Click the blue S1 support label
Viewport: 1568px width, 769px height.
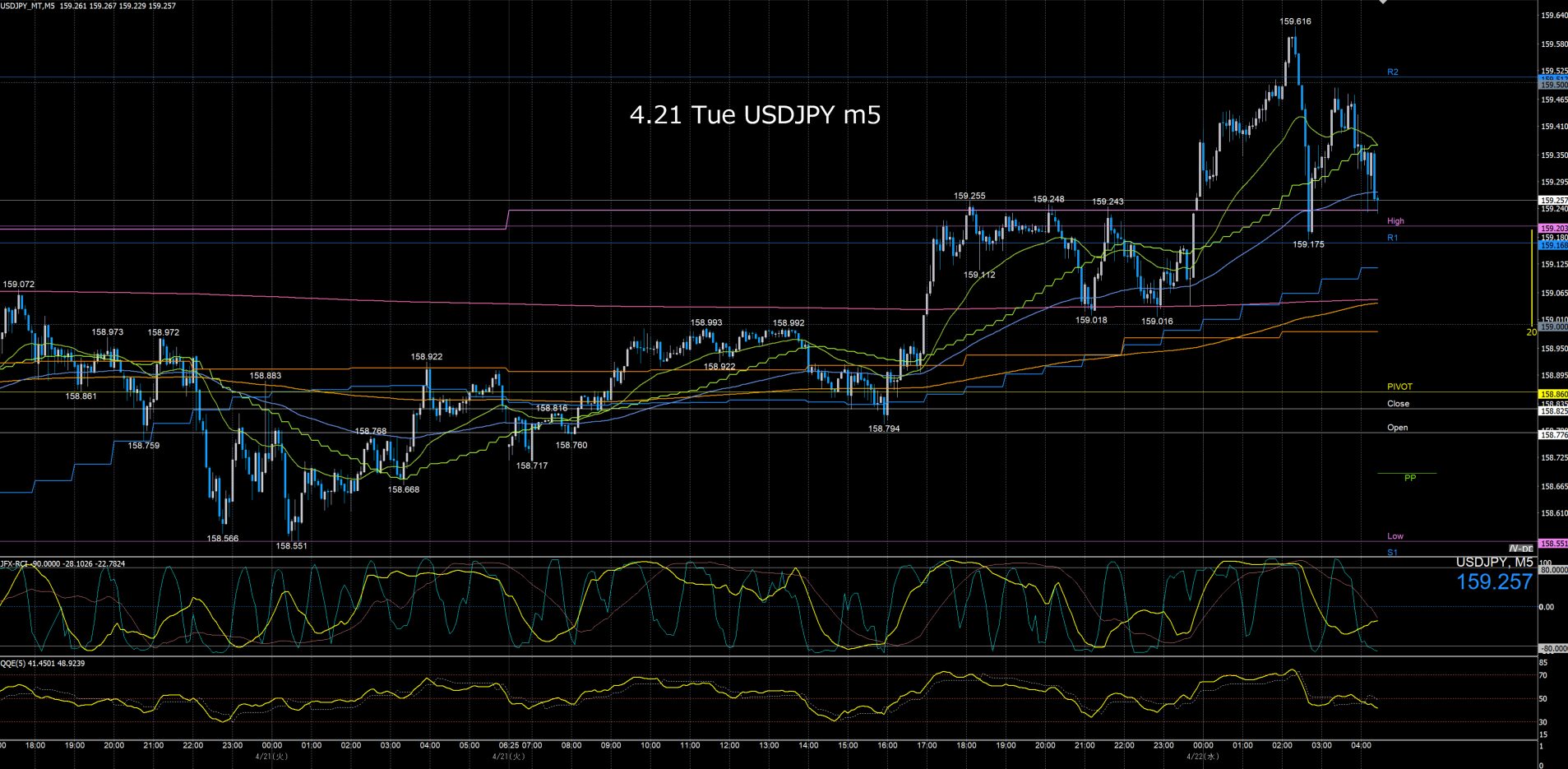pos(1392,553)
